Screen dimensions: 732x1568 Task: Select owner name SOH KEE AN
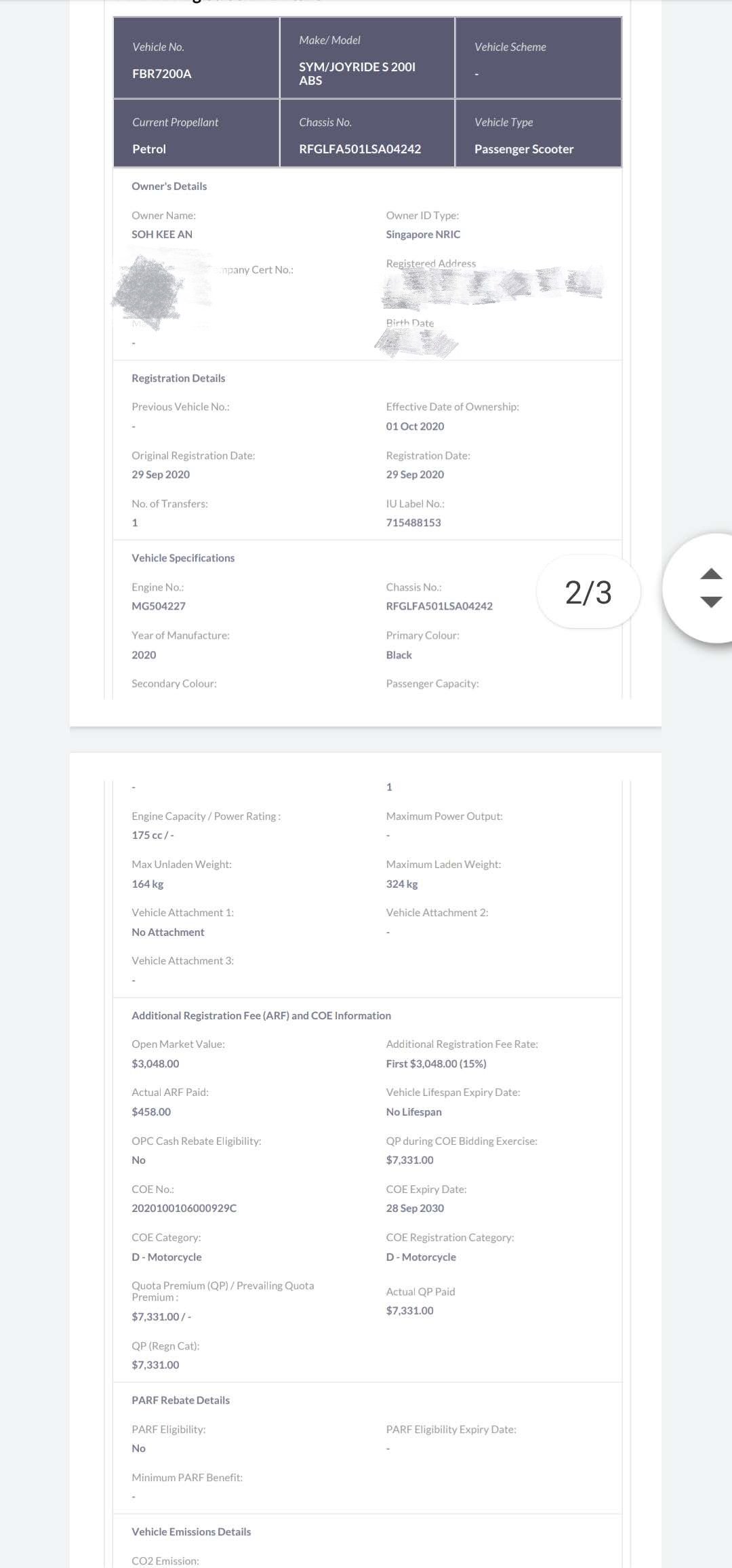[x=162, y=234]
